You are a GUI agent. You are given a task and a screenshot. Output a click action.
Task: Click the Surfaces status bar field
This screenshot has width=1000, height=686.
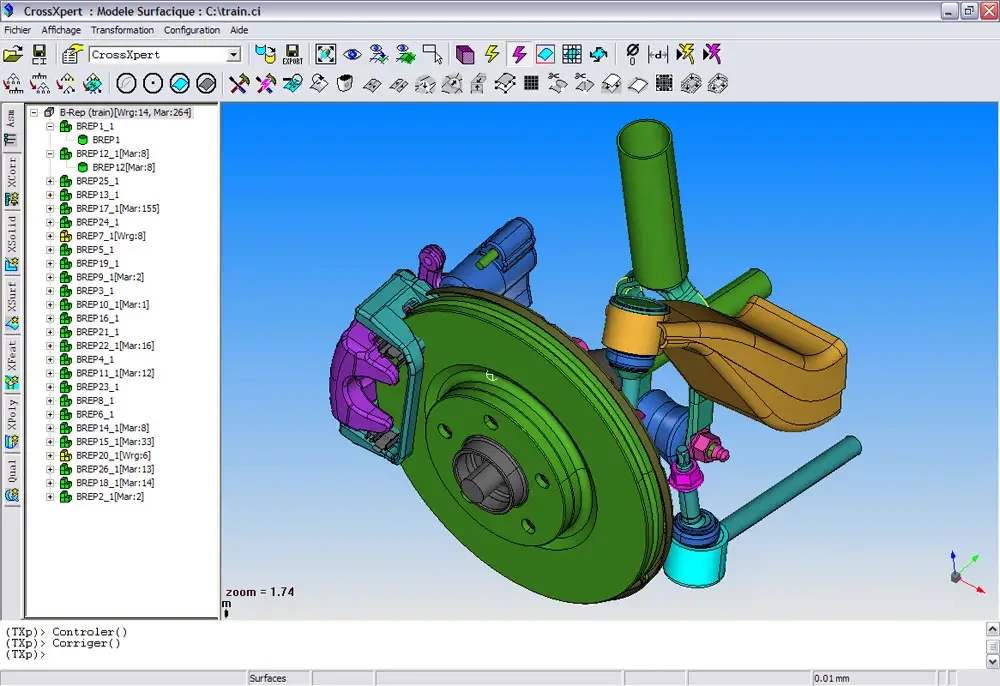tap(278, 678)
